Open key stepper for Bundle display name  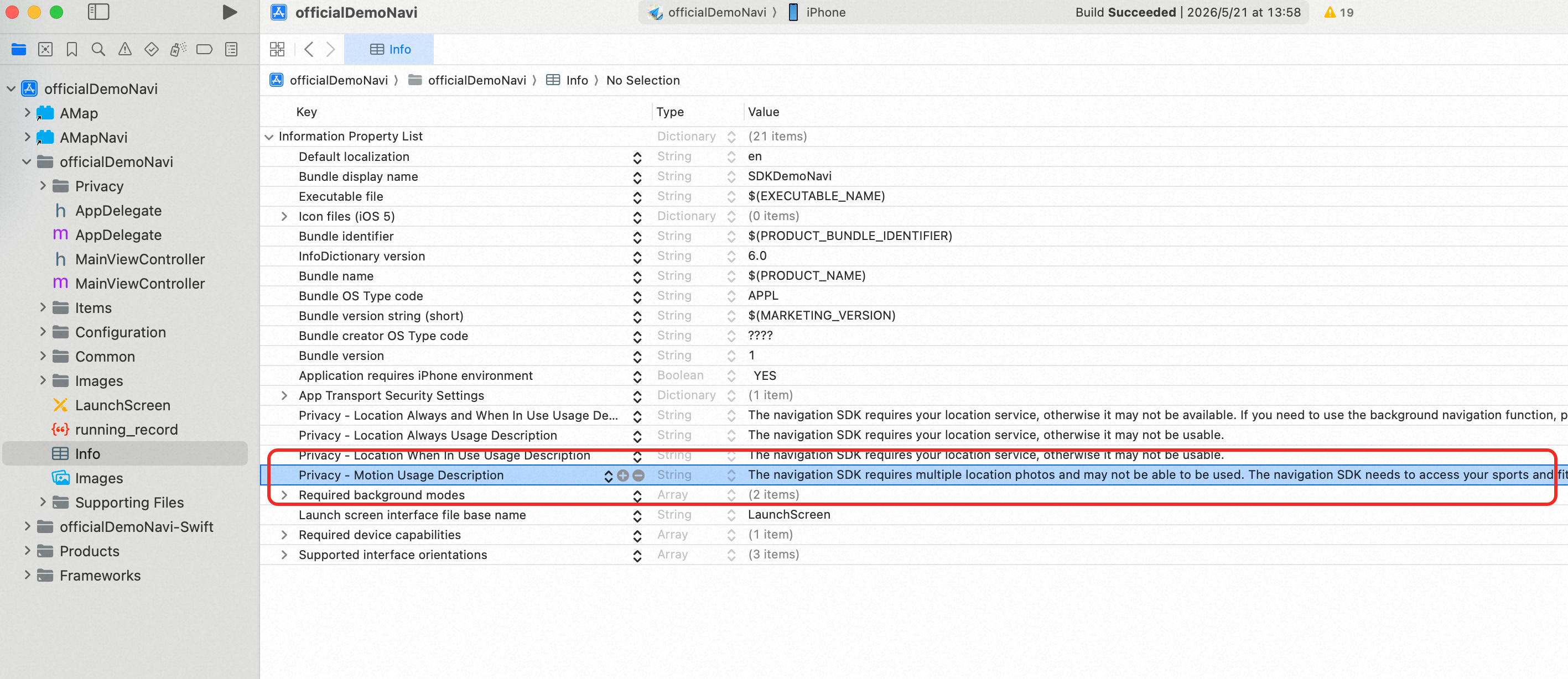[x=637, y=177]
